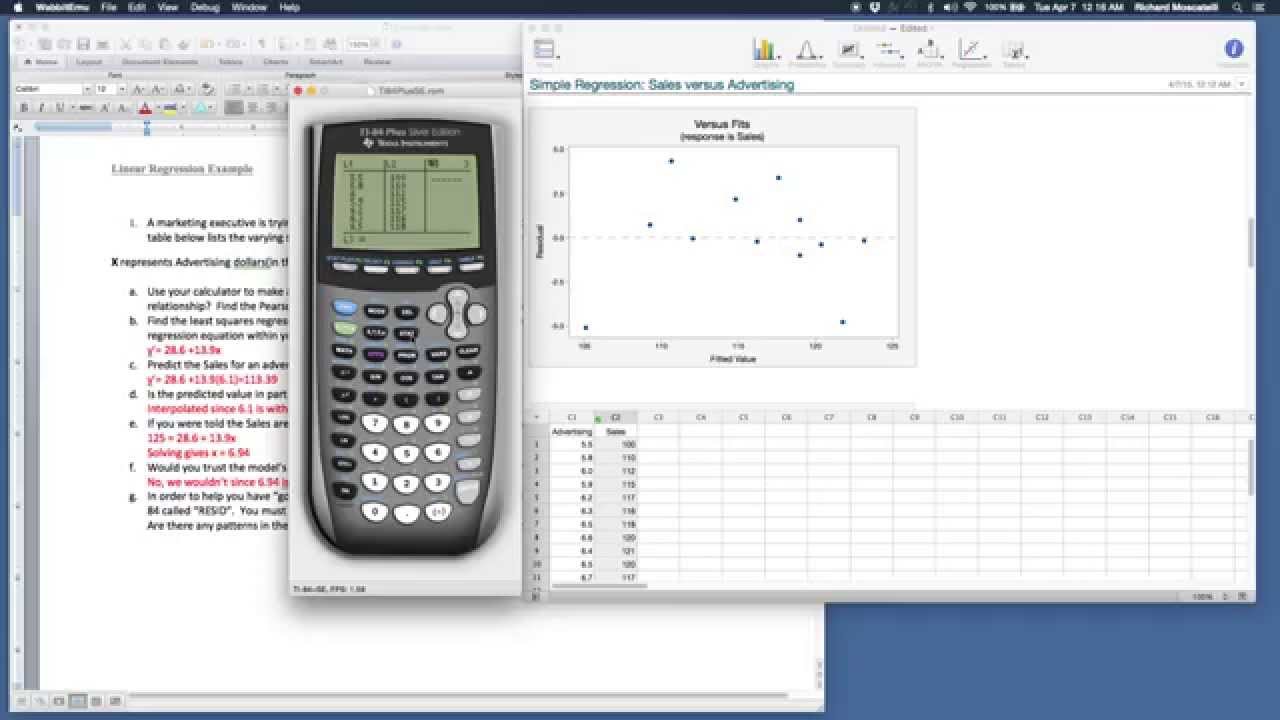This screenshot has height=720, width=1280.
Task: Click the GRAPH key under calculator screen
Action: coord(471,267)
